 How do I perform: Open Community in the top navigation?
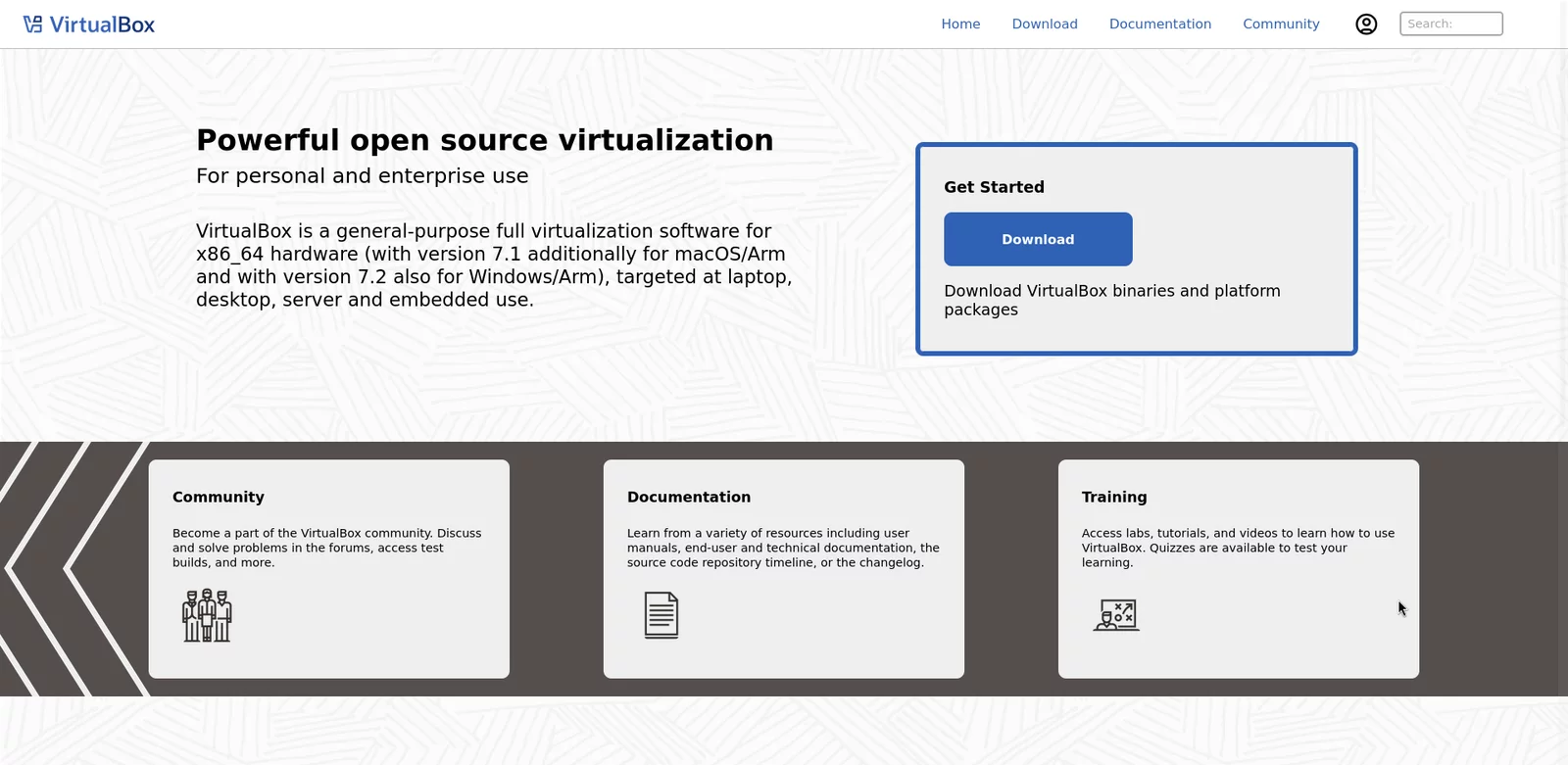click(x=1281, y=24)
